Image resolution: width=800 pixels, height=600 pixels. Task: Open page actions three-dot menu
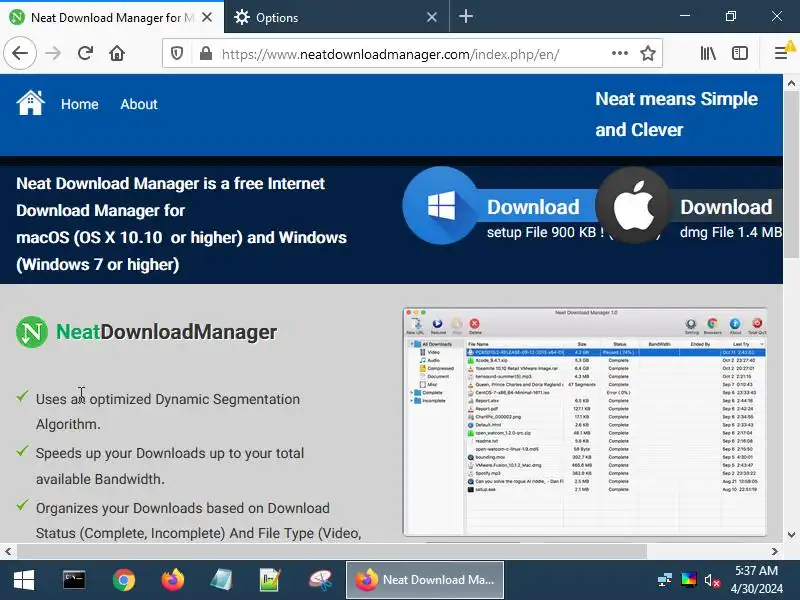click(x=619, y=53)
